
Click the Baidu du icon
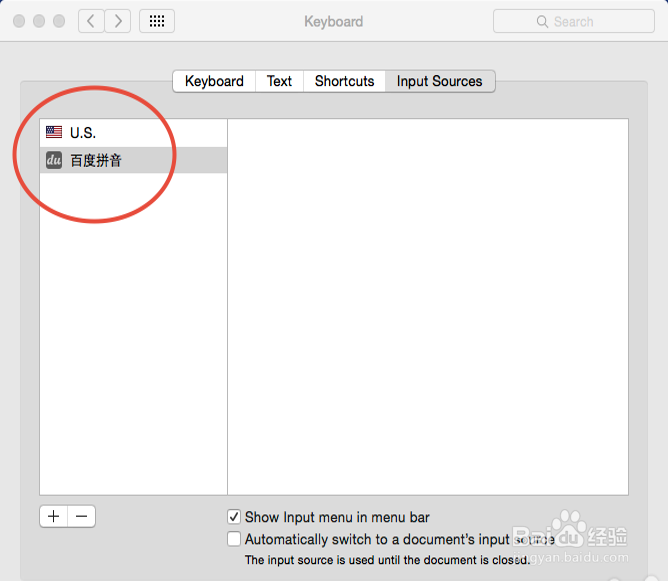click(54, 160)
